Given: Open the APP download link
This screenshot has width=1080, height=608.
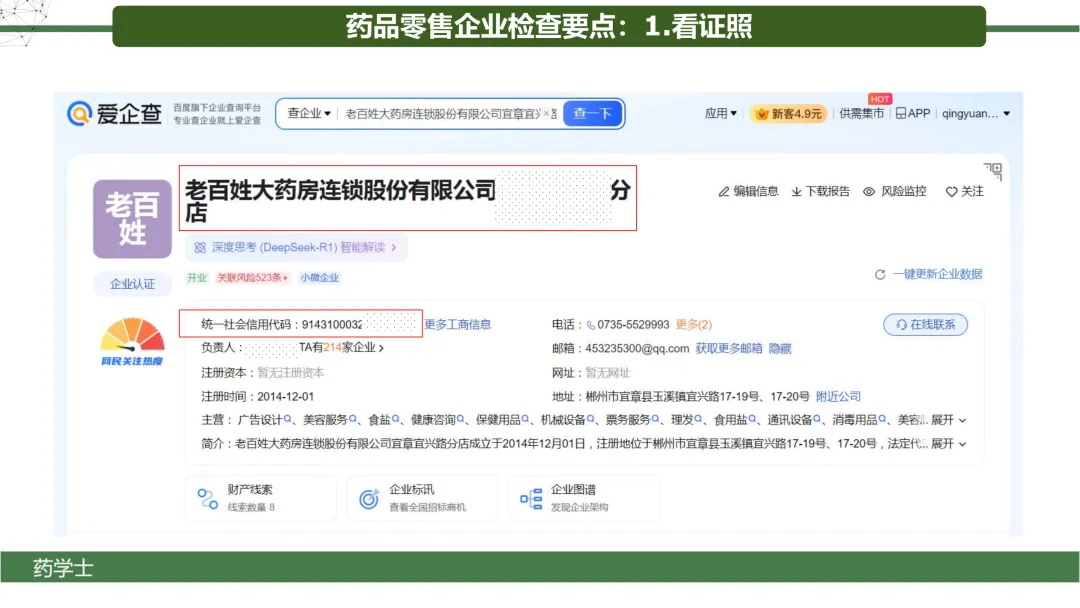Looking at the screenshot, I should click(x=913, y=114).
